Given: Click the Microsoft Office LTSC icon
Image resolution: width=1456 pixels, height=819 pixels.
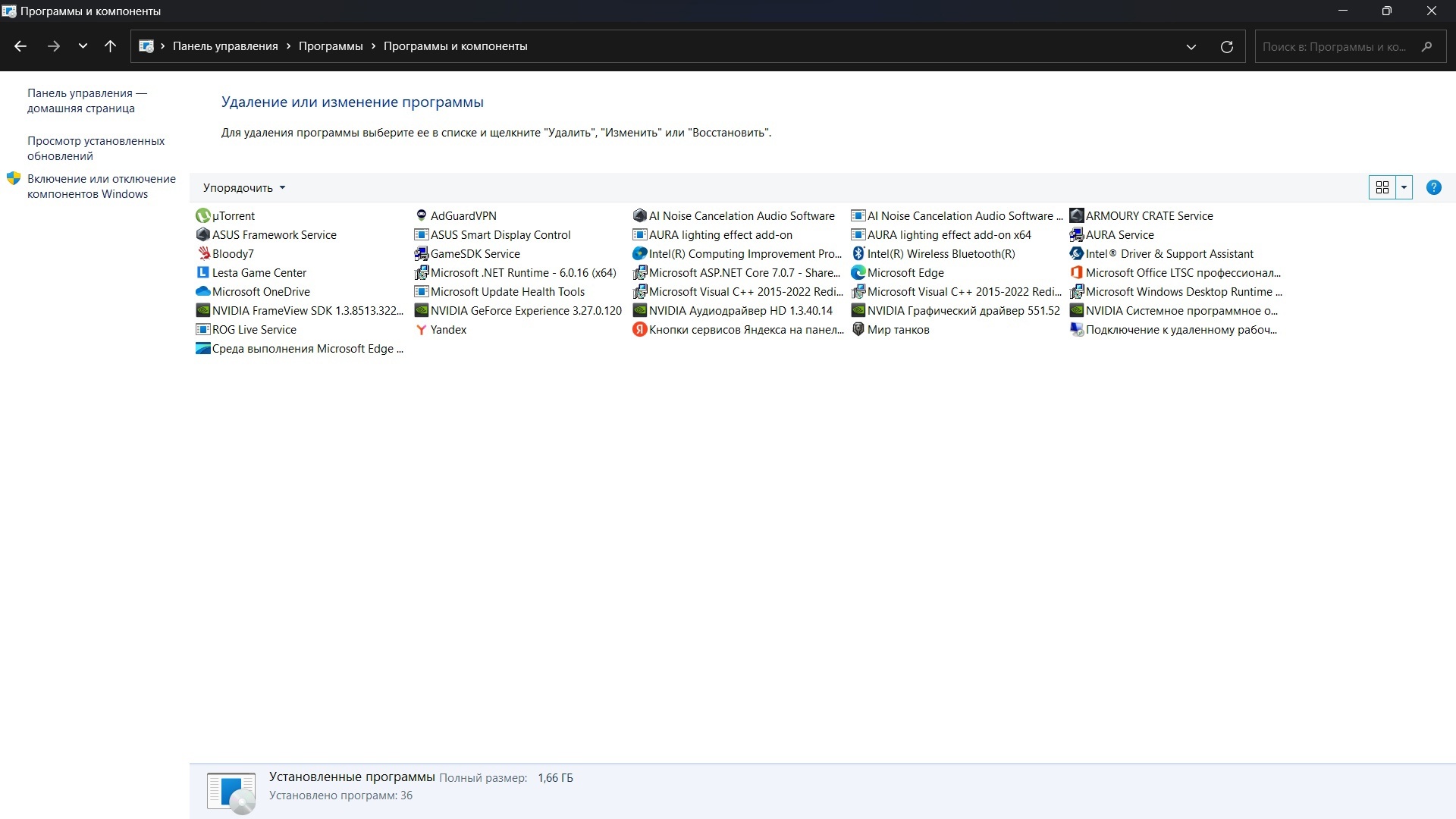Looking at the screenshot, I should point(1076,273).
